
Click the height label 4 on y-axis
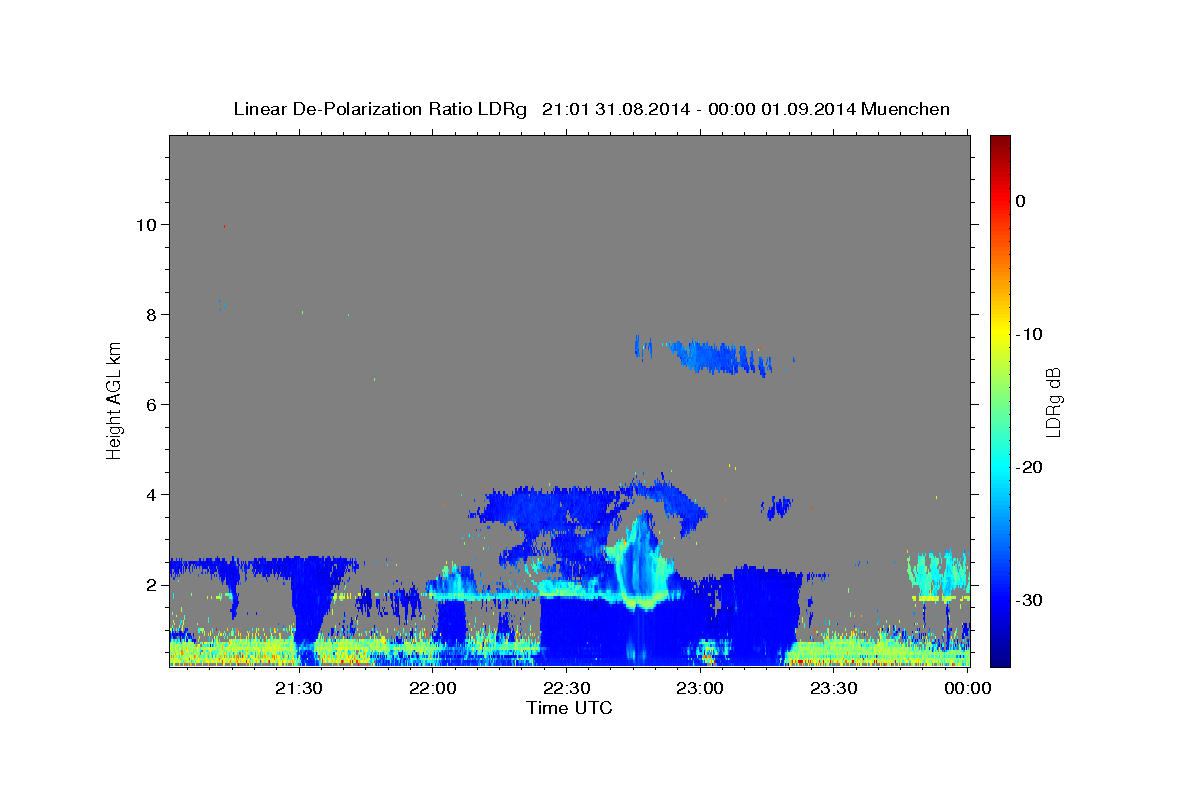pyautogui.click(x=152, y=495)
